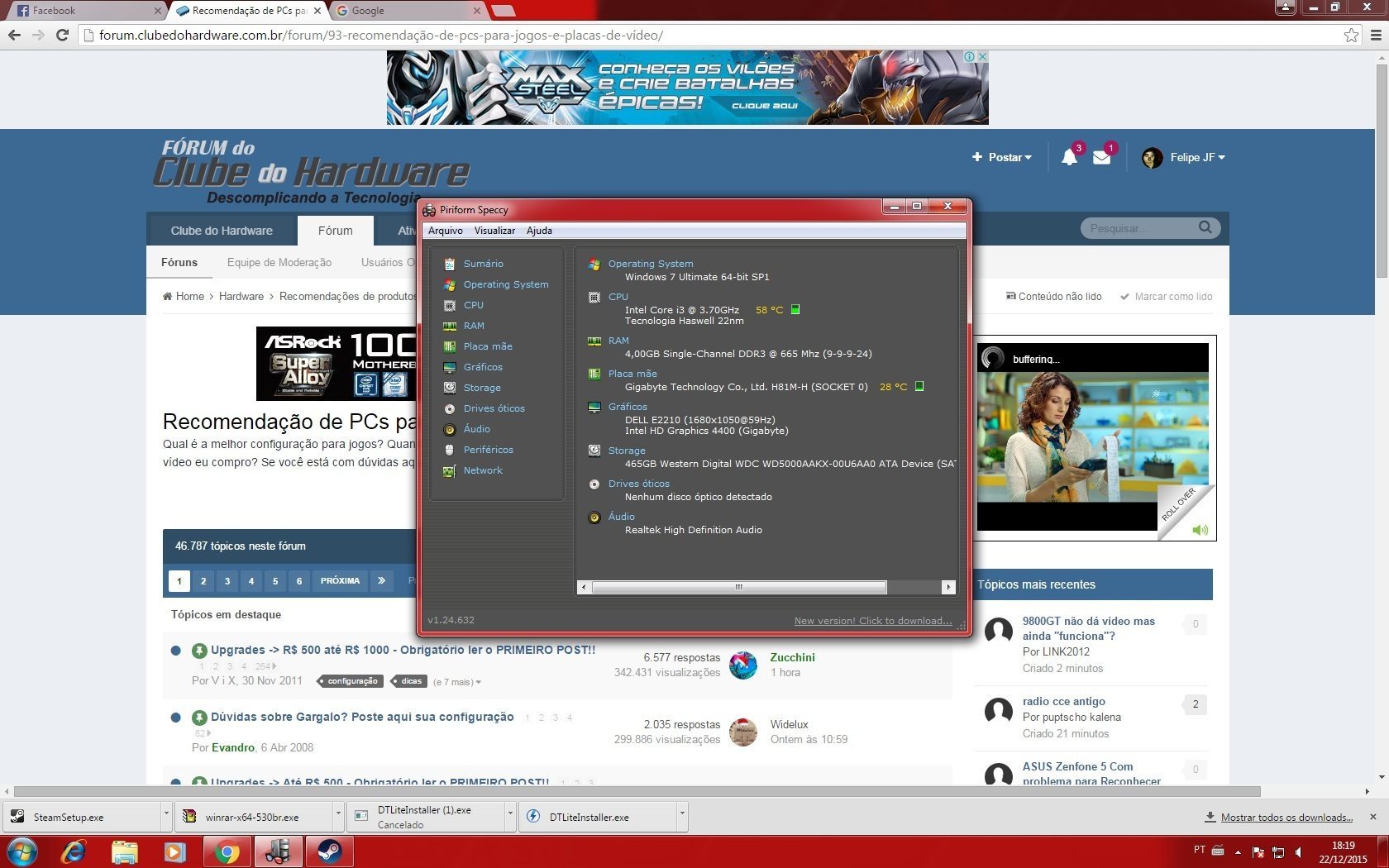Open Chrome menu hamburger icon
Viewport: 1389px width, 868px height.
tap(1376, 35)
